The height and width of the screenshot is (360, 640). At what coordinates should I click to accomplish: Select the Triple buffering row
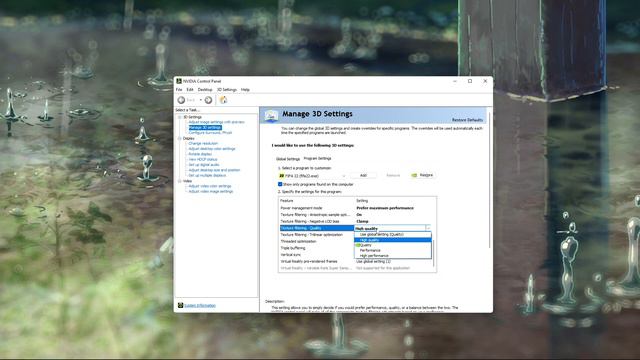tap(317, 248)
